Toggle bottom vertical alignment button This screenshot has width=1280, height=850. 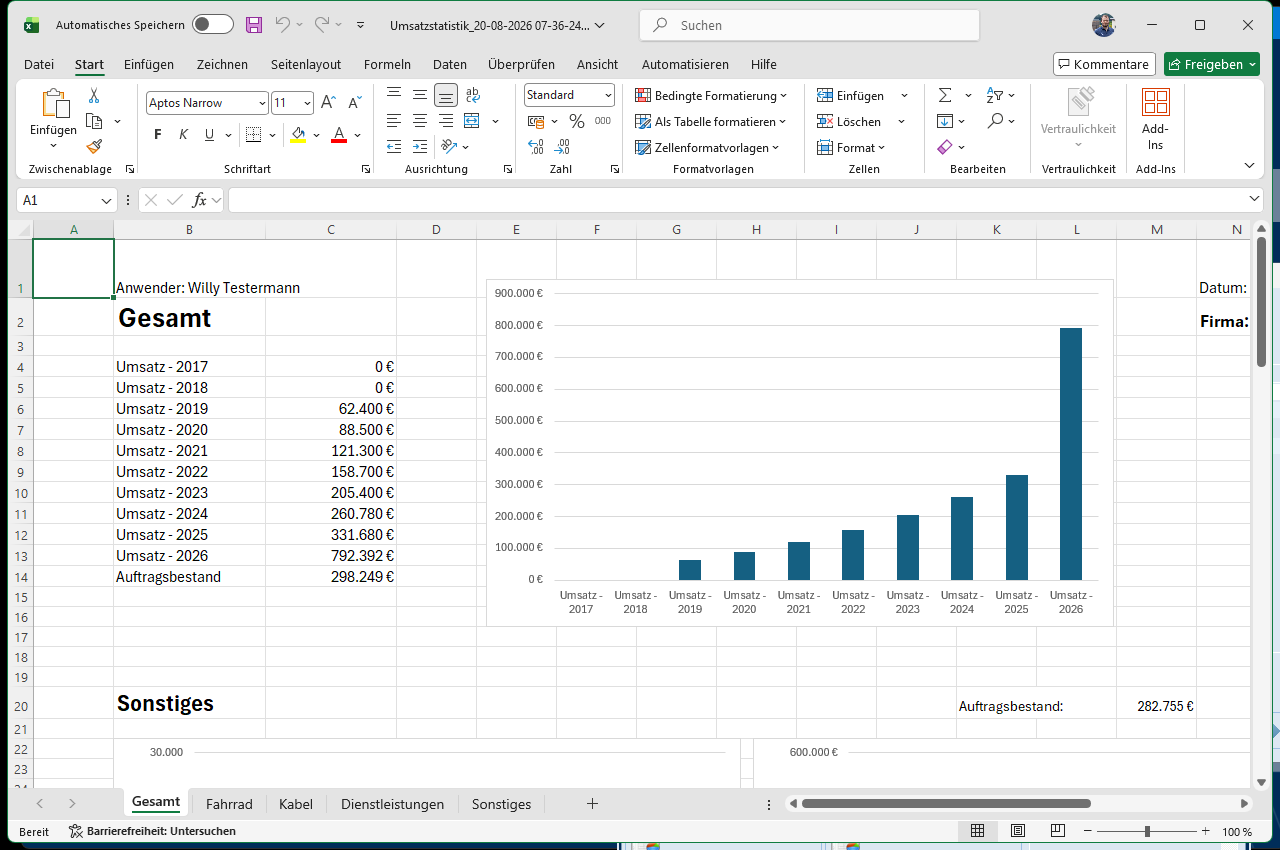[x=446, y=95]
